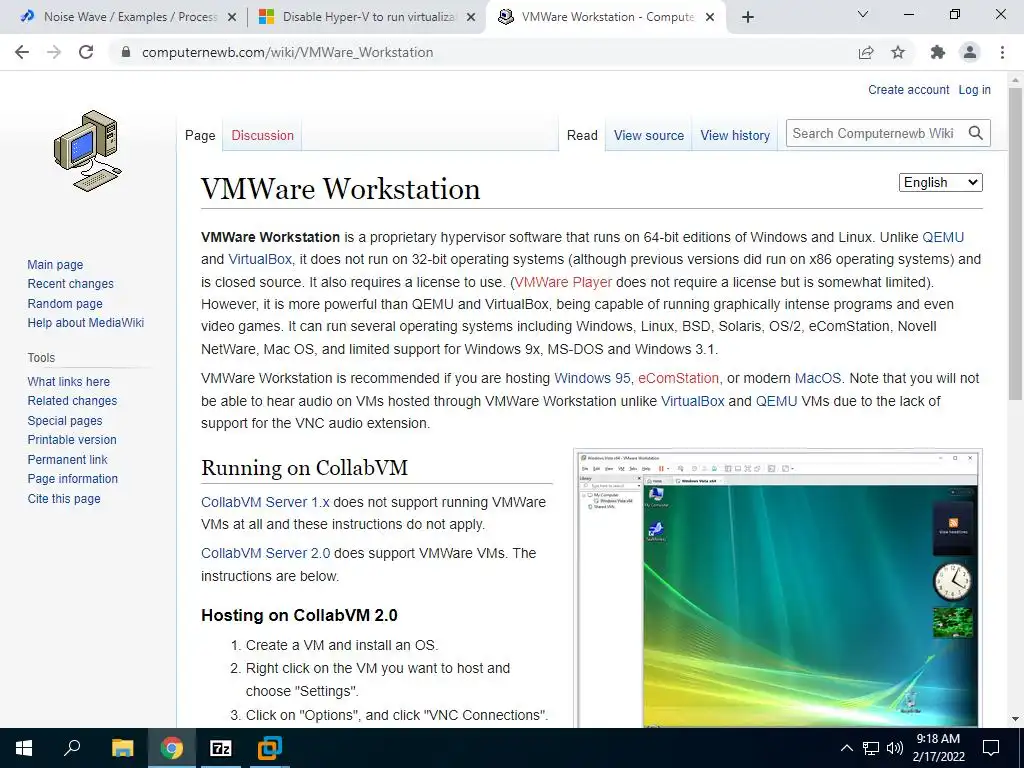
Task: Open the Windows 95 link
Action: tap(592, 378)
